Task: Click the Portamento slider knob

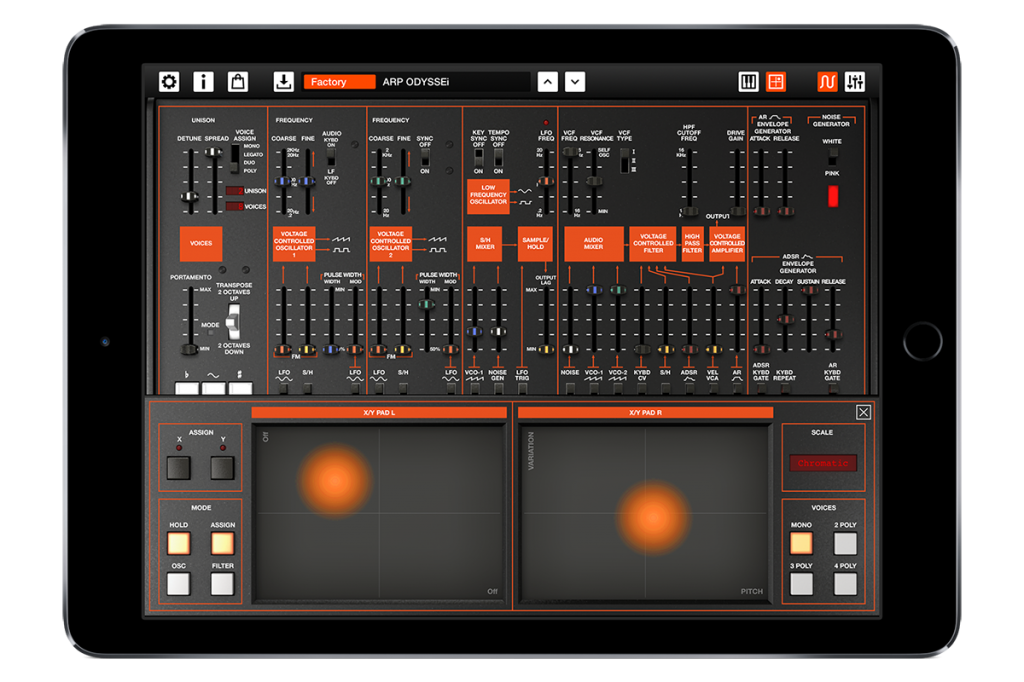Action: point(189,349)
